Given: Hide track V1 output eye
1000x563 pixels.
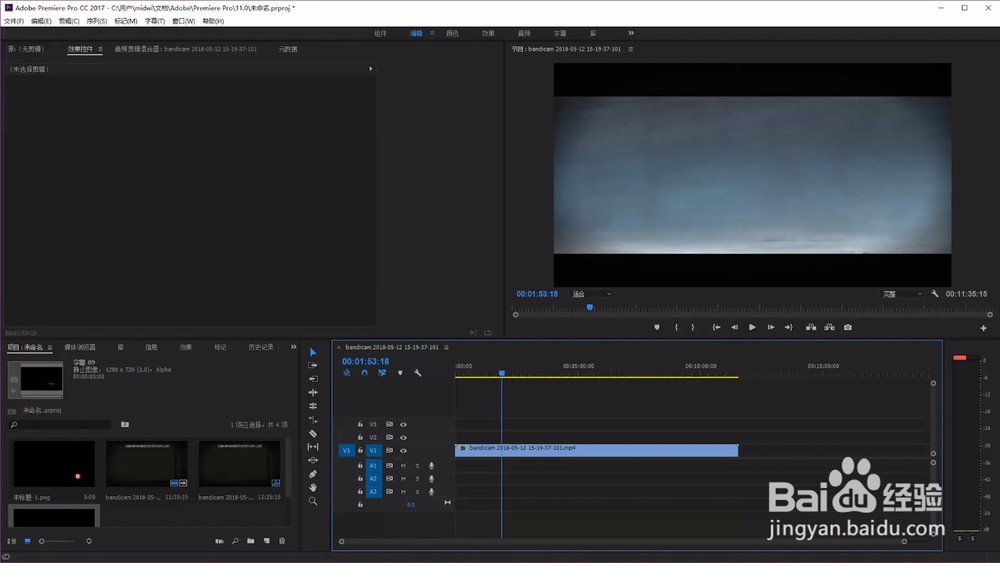Looking at the screenshot, I should [x=403, y=450].
